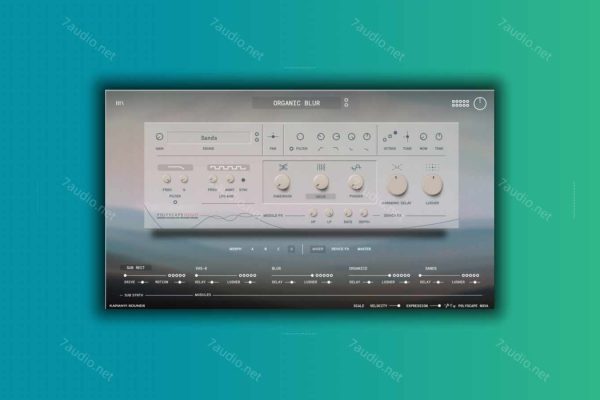The height and width of the screenshot is (400, 600).
Task: Select the SANDS layer label in the mixer
Action: click(431, 268)
